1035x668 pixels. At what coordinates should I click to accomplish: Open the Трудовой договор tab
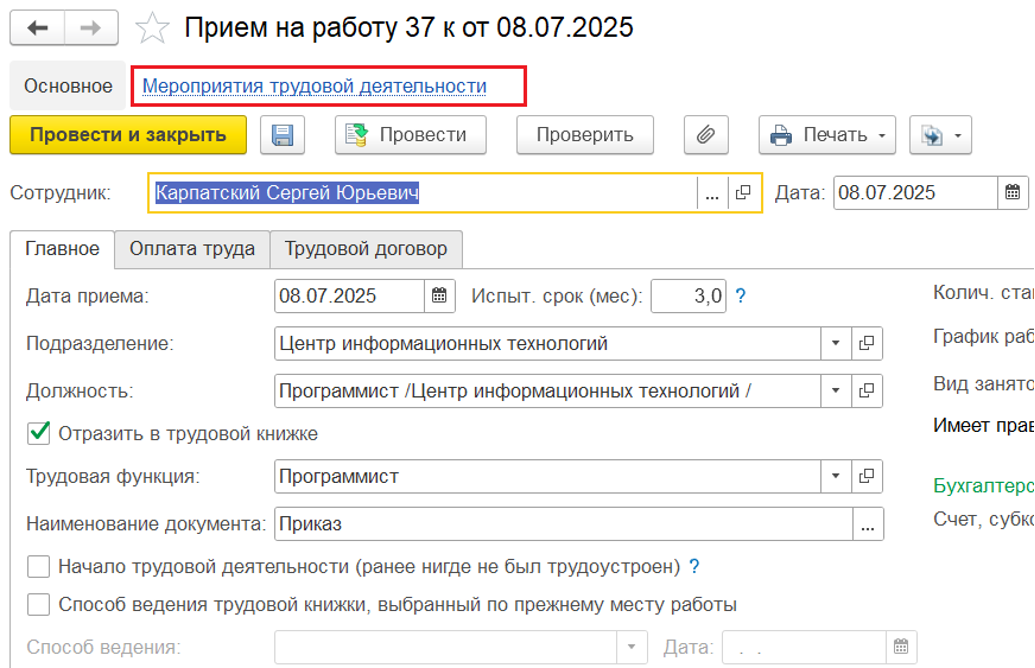(x=366, y=249)
